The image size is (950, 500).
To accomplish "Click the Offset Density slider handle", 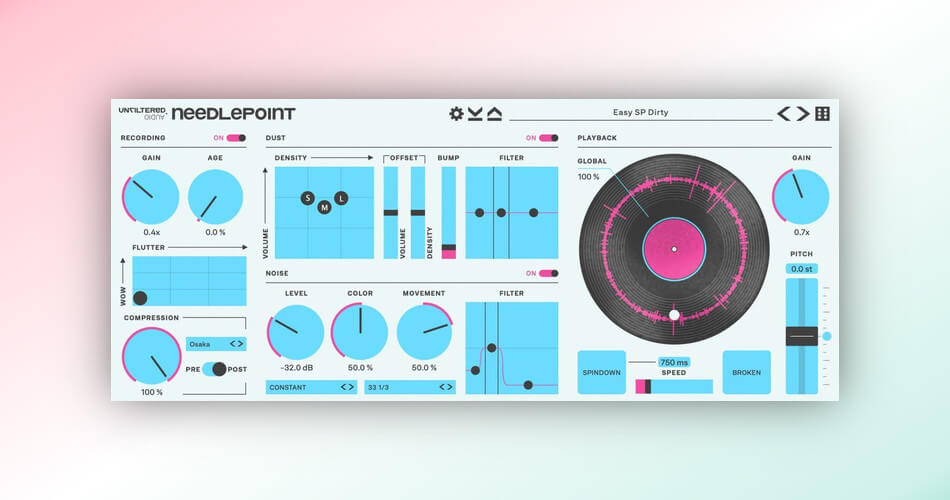I will (x=418, y=213).
